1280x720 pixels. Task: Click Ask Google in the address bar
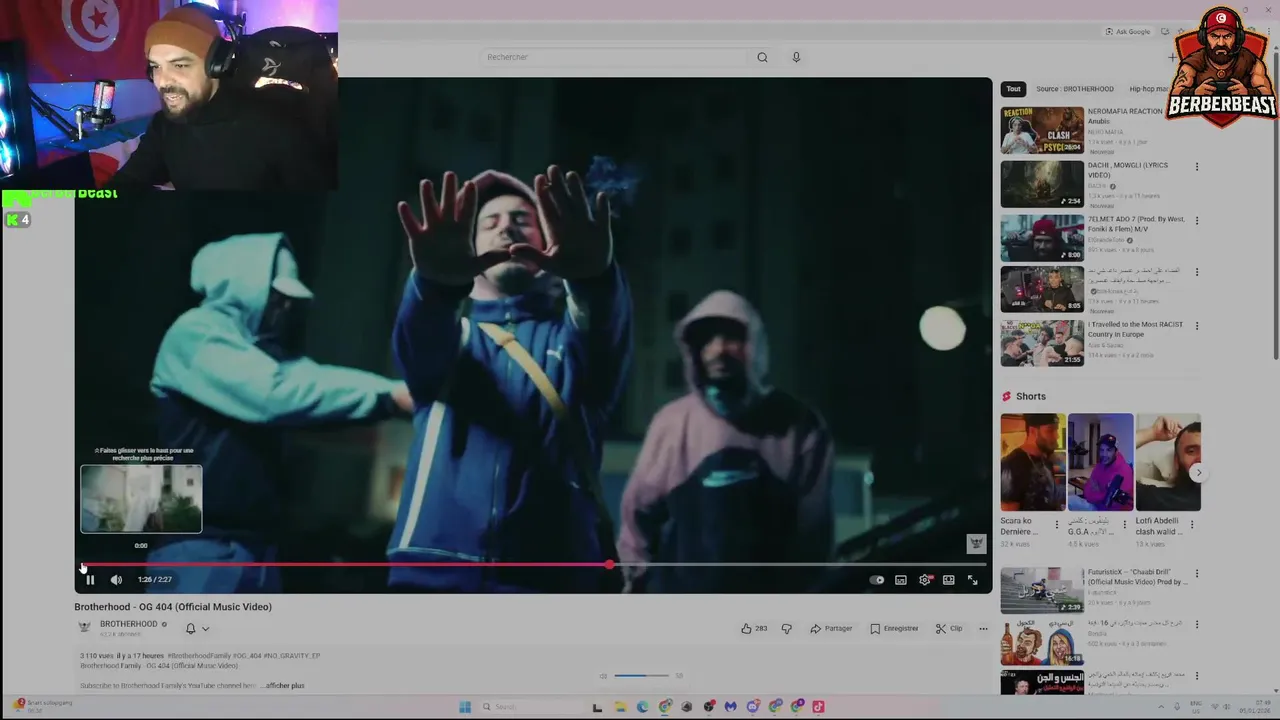pyautogui.click(x=1128, y=32)
